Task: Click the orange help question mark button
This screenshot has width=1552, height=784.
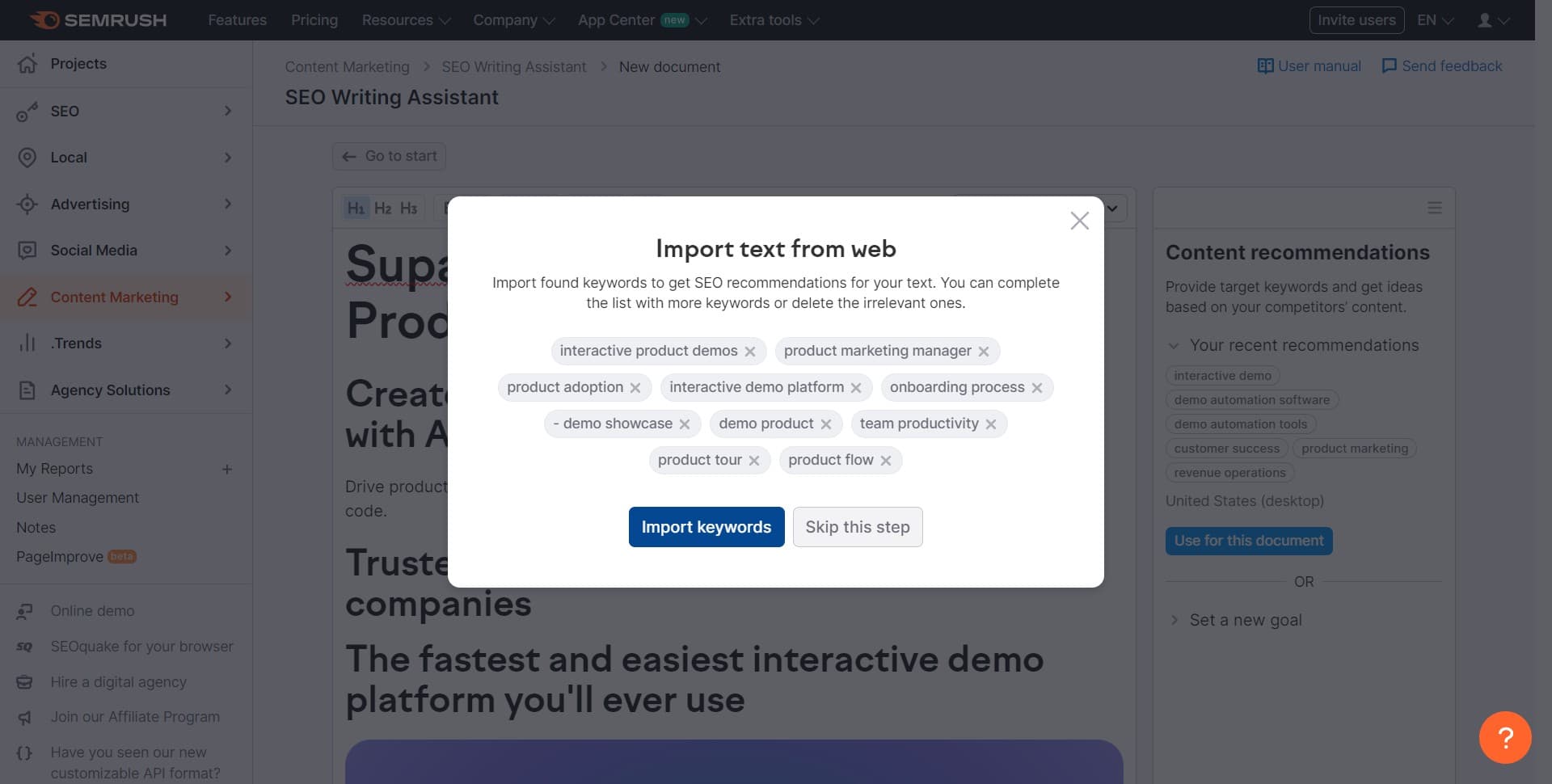Action: 1504,737
